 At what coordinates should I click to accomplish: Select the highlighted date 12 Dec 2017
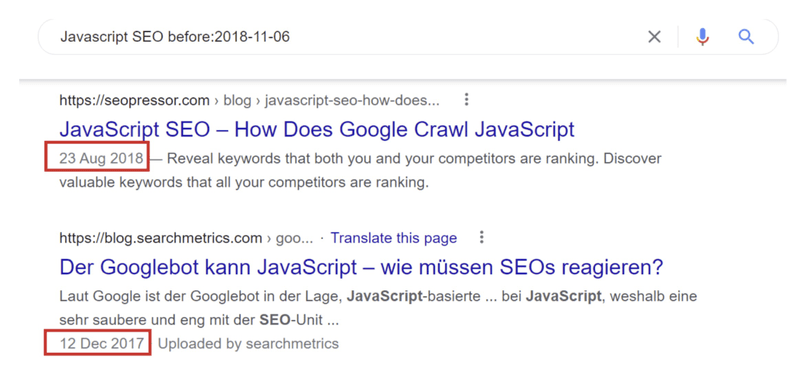click(102, 343)
